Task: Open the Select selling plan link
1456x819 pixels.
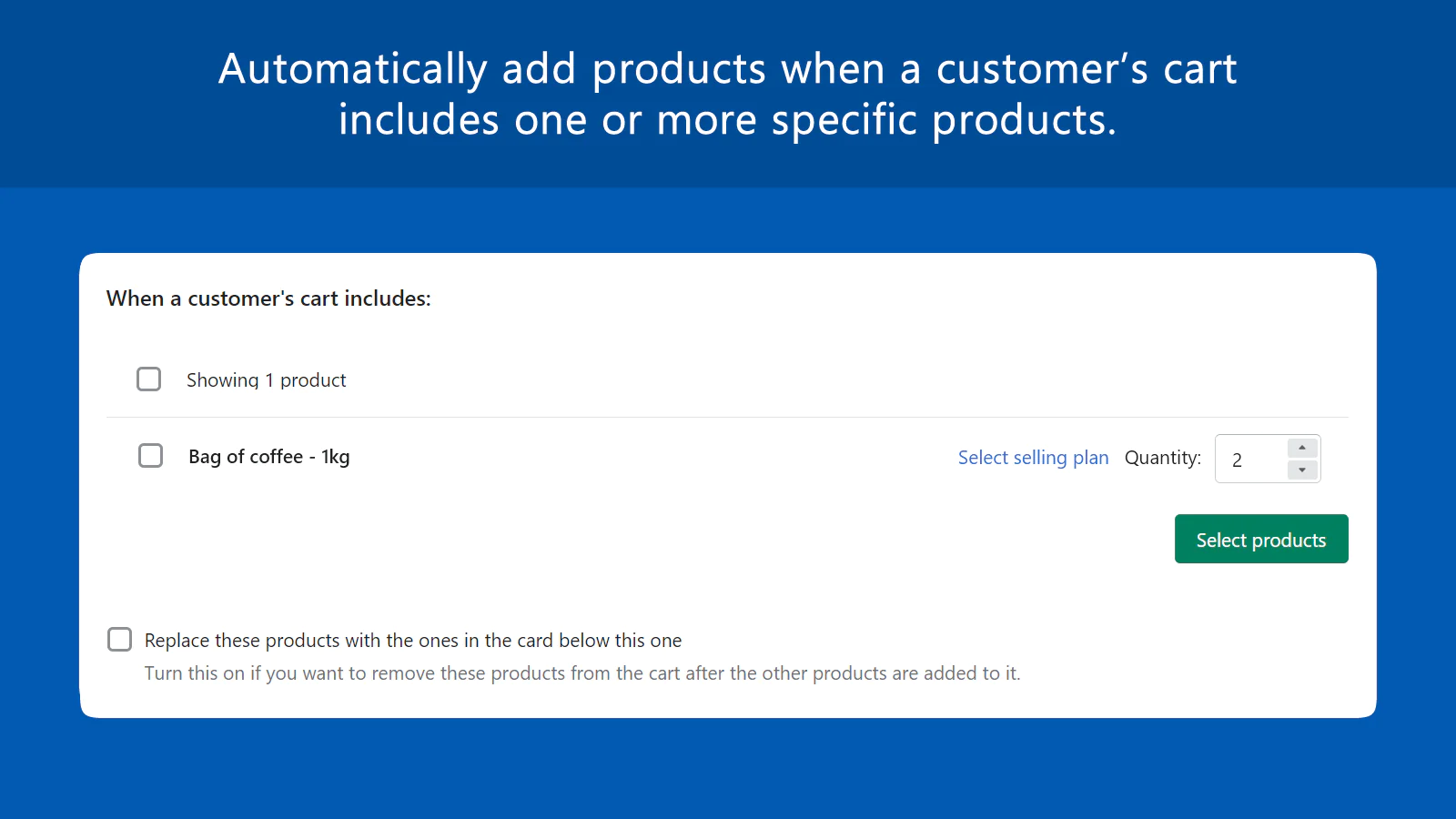Action: 1033,458
